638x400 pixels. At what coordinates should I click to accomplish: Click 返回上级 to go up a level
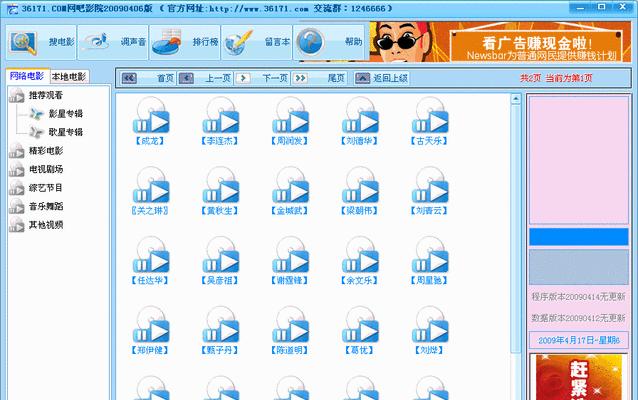coord(381,78)
